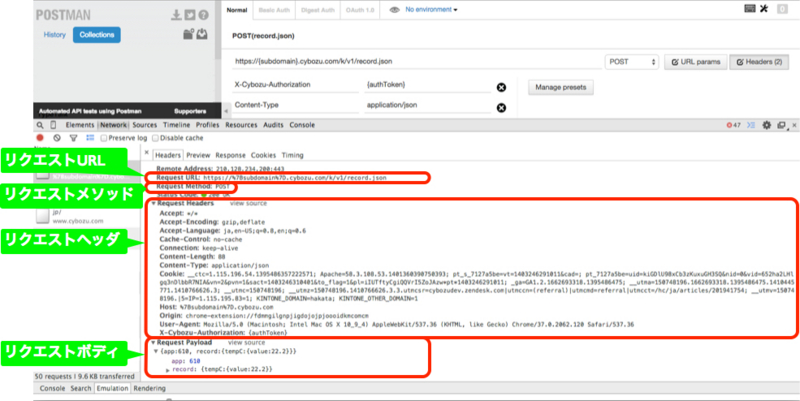This screenshot has height=401, width=800.
Task: Enable the Preserve log checkbox
Action: click(x=104, y=138)
